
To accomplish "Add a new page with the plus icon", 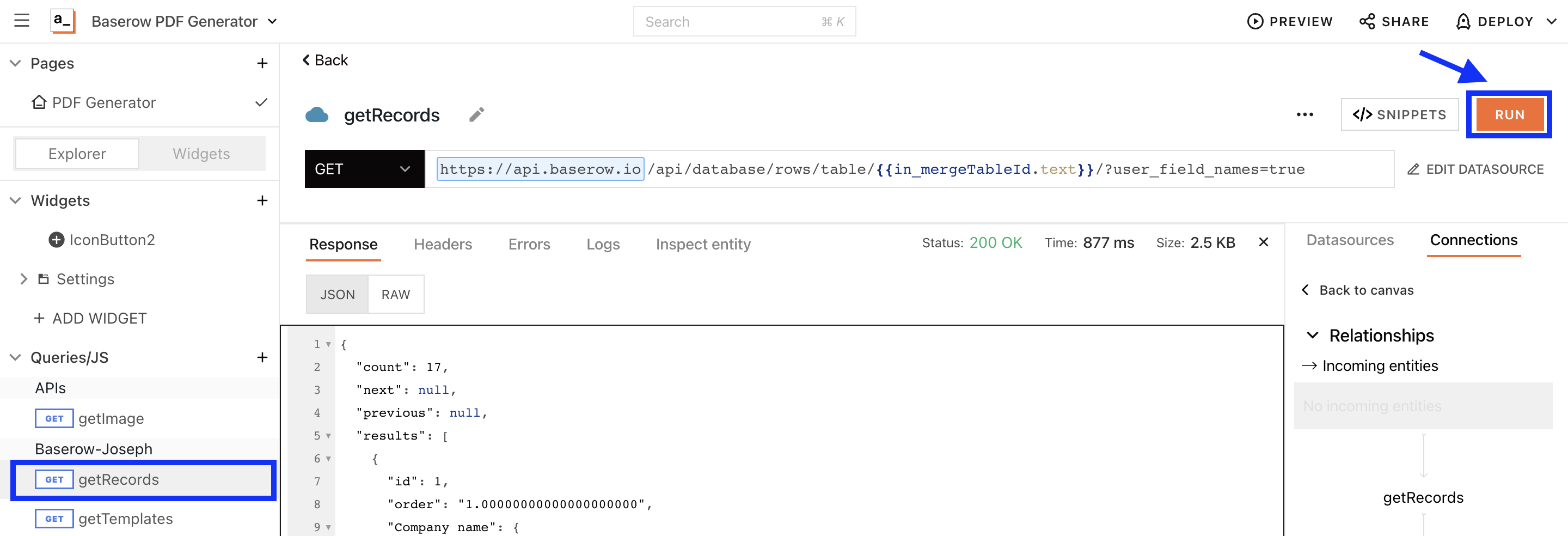I will tap(262, 63).
